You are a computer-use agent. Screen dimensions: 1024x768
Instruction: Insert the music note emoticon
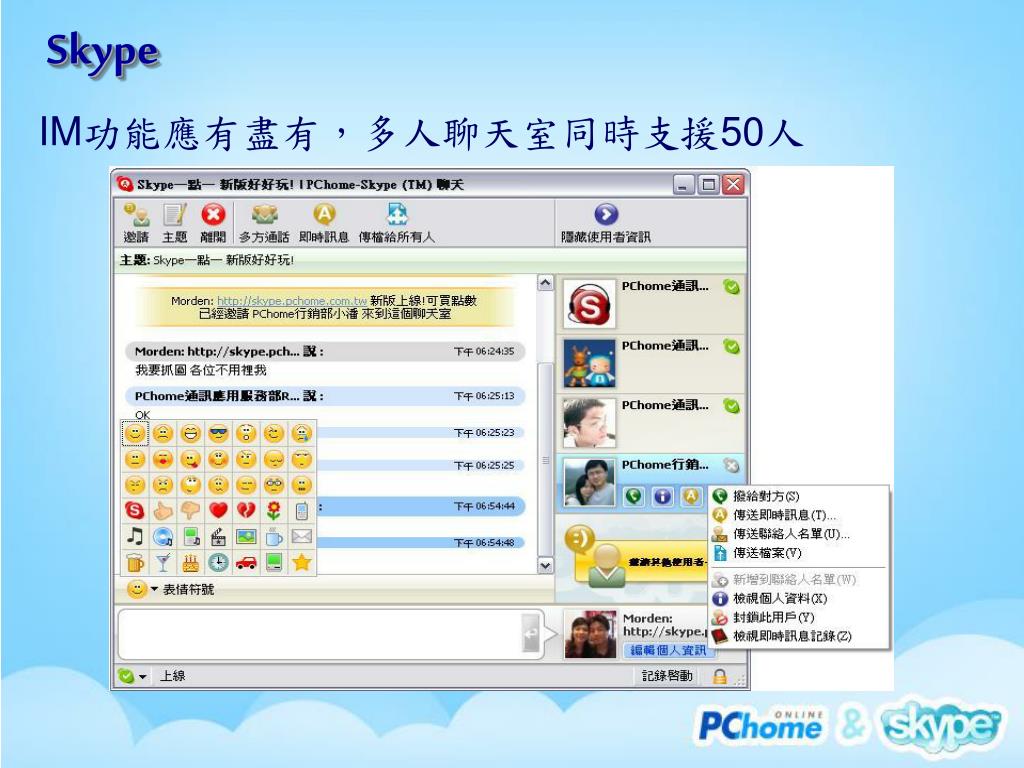click(135, 537)
